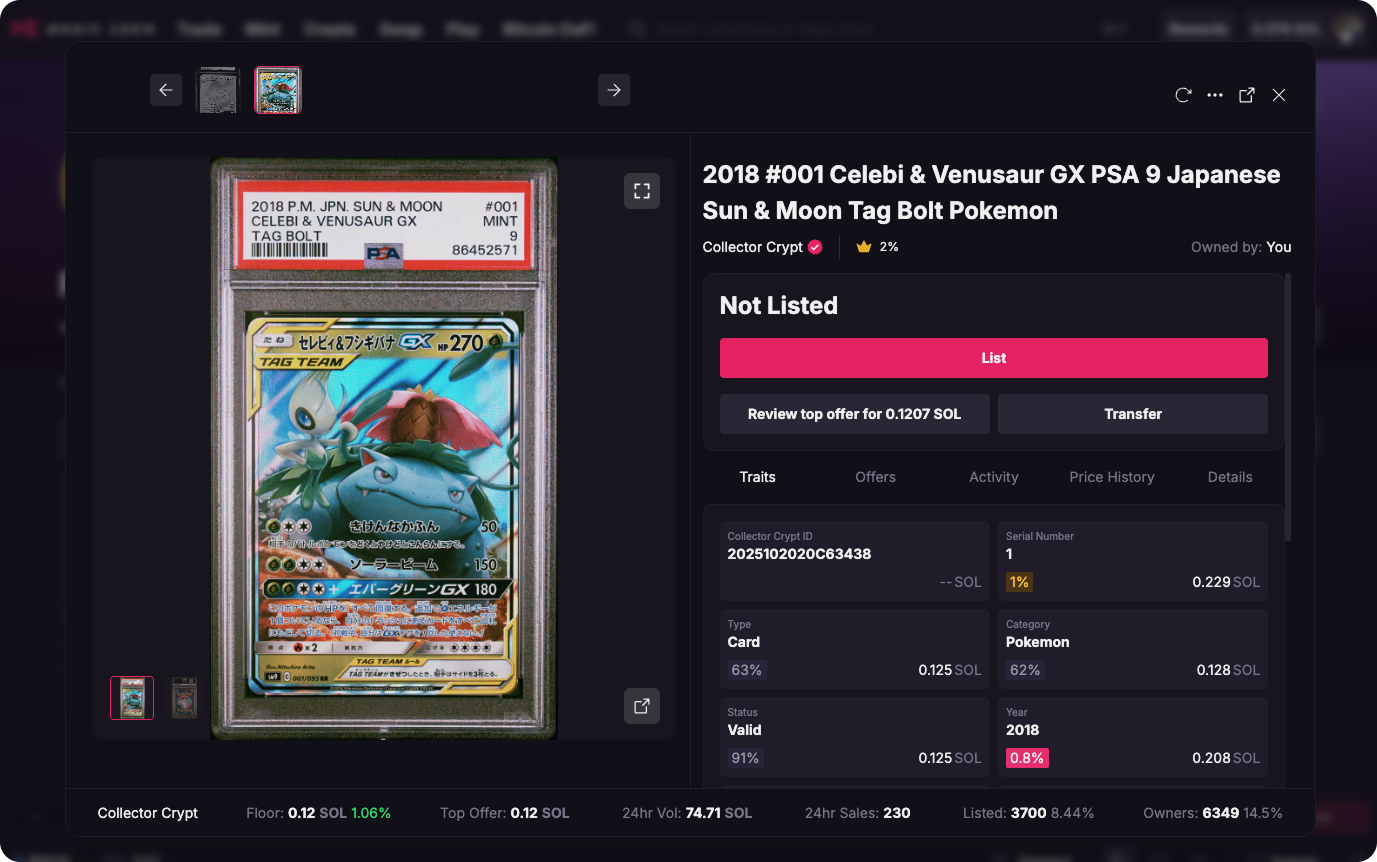
Task: Open the Activity tab
Action: [993, 477]
